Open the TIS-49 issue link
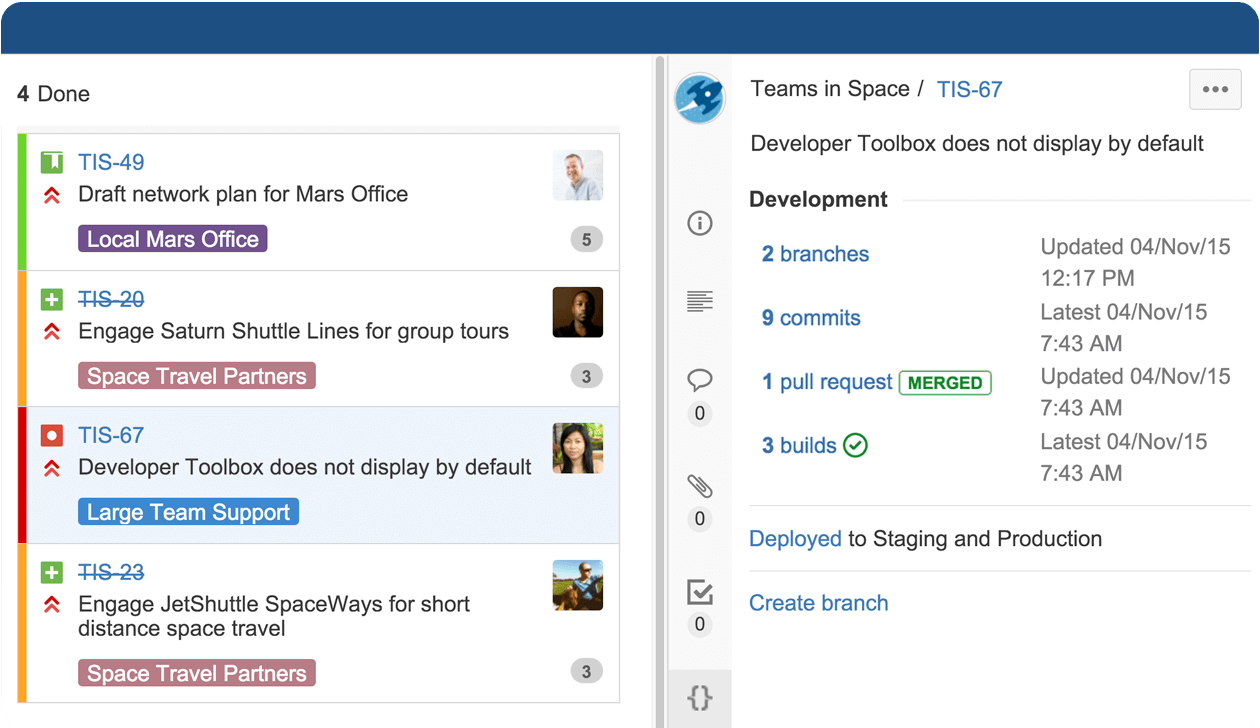The image size is (1260, 728). coord(111,162)
